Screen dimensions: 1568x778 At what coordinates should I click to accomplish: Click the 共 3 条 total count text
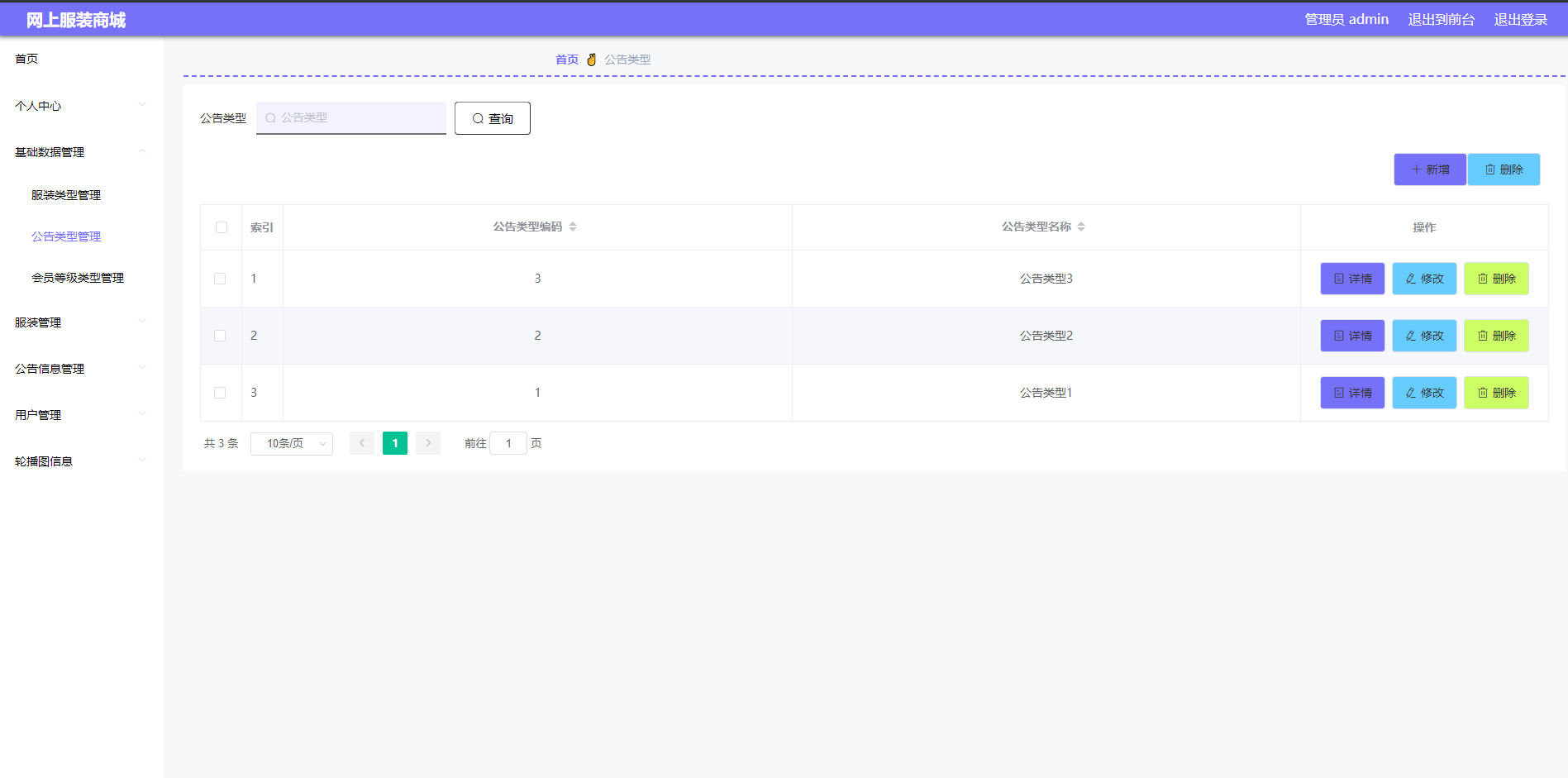(221, 443)
